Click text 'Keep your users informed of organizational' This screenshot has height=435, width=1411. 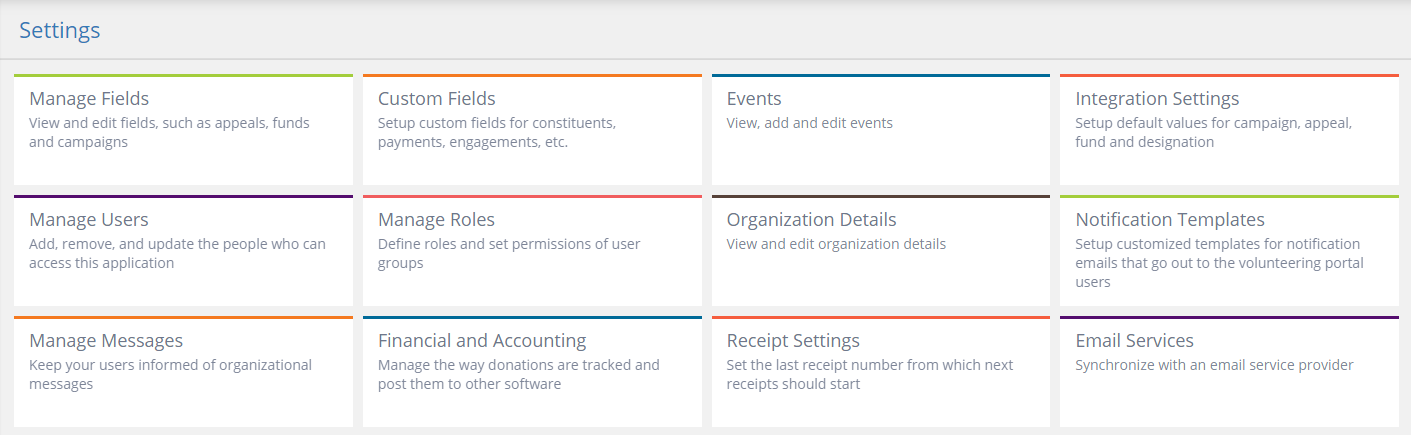[170, 365]
